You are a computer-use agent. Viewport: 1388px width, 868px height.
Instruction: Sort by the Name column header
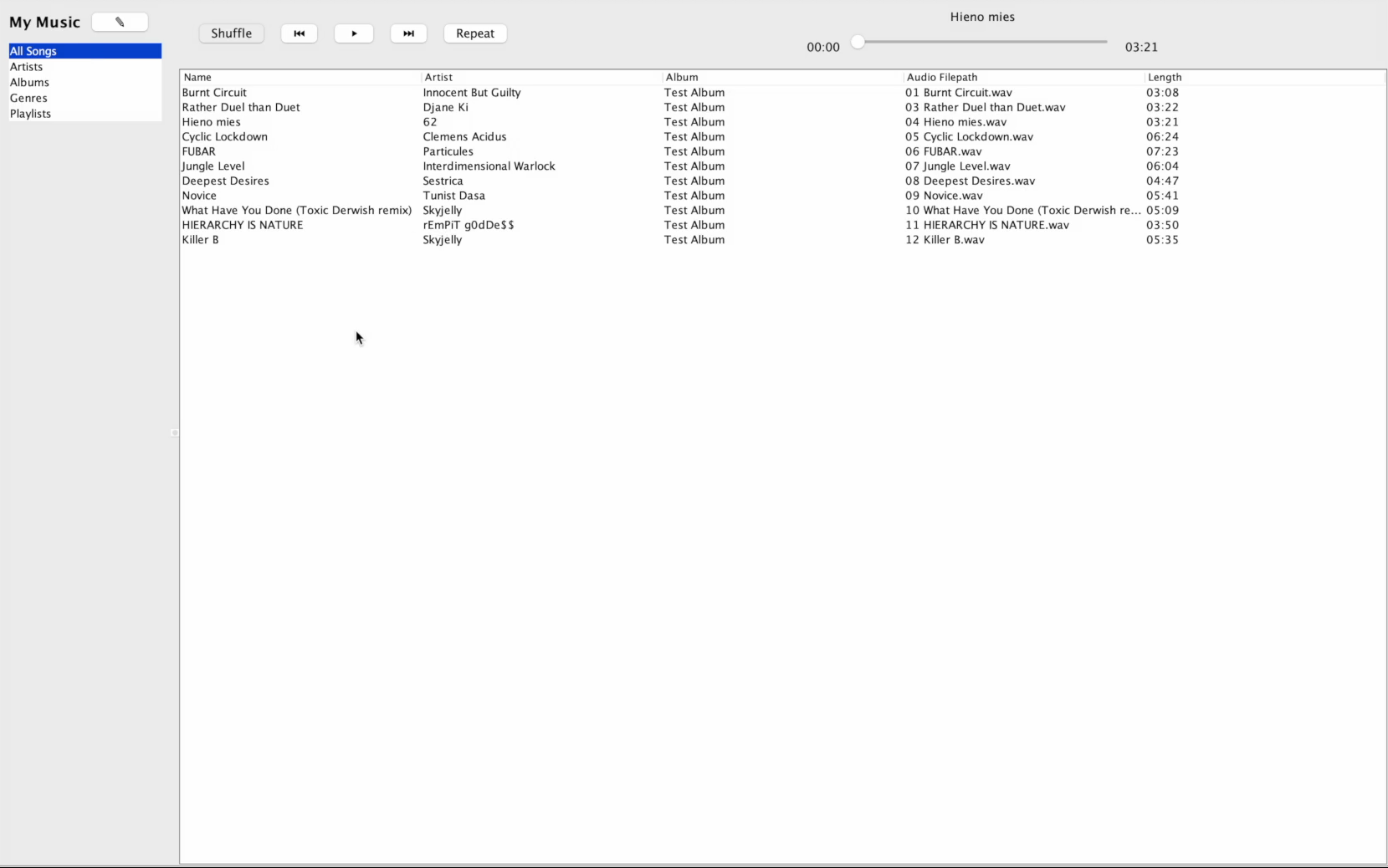click(197, 77)
